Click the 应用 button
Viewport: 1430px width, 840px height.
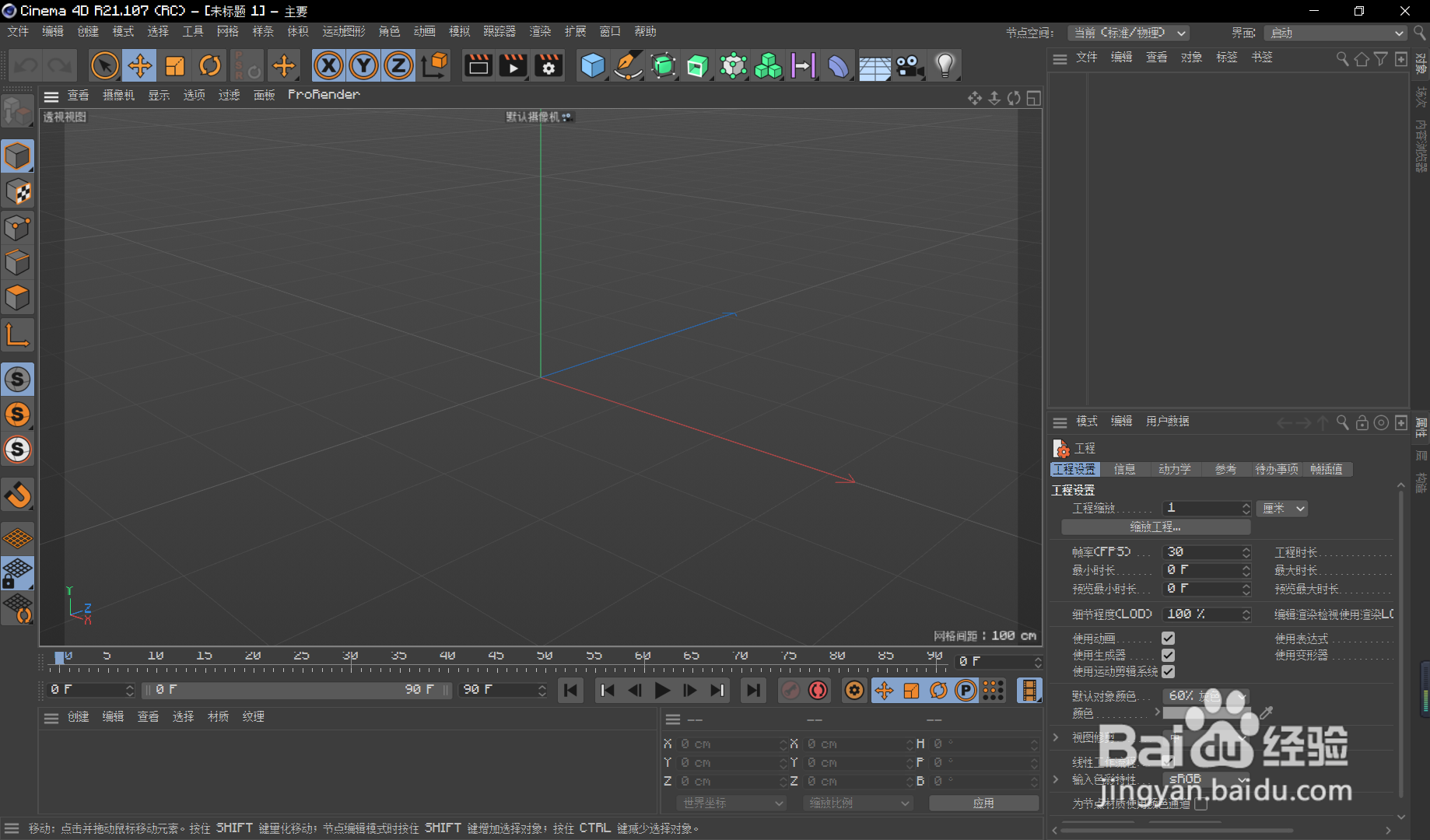(983, 803)
